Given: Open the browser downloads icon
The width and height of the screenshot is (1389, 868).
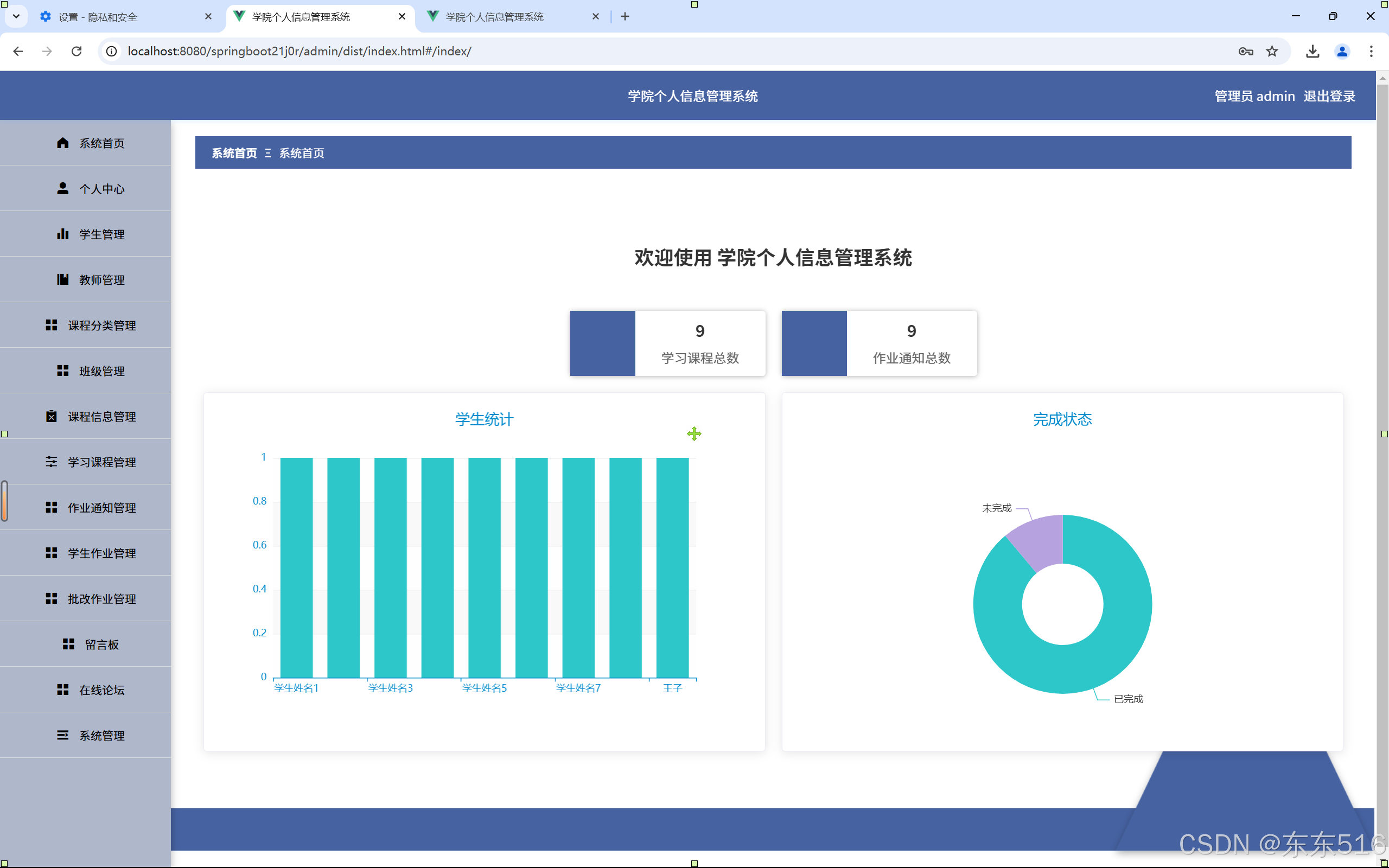Looking at the screenshot, I should [1312, 51].
